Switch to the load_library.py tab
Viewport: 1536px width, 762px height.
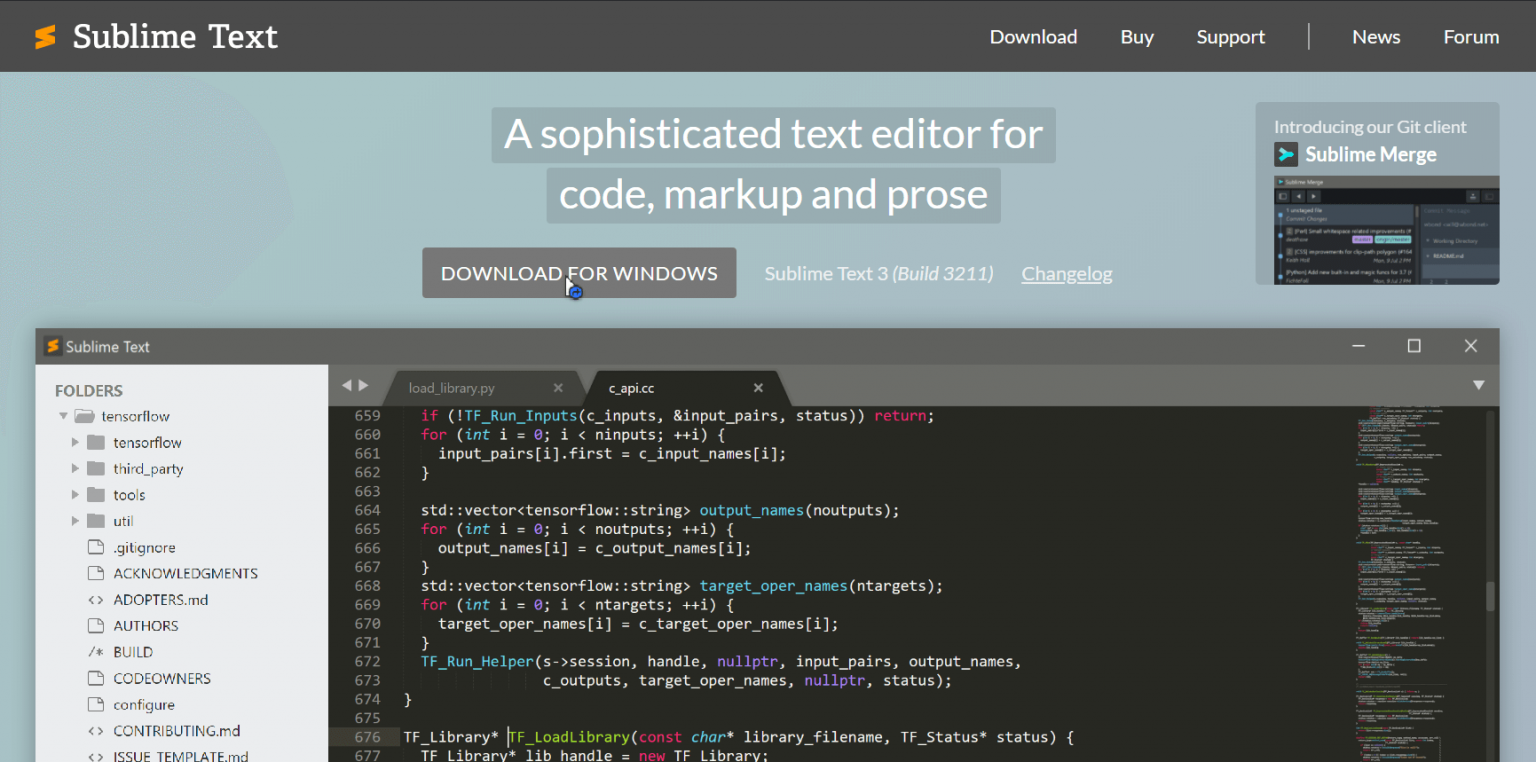tap(451, 387)
